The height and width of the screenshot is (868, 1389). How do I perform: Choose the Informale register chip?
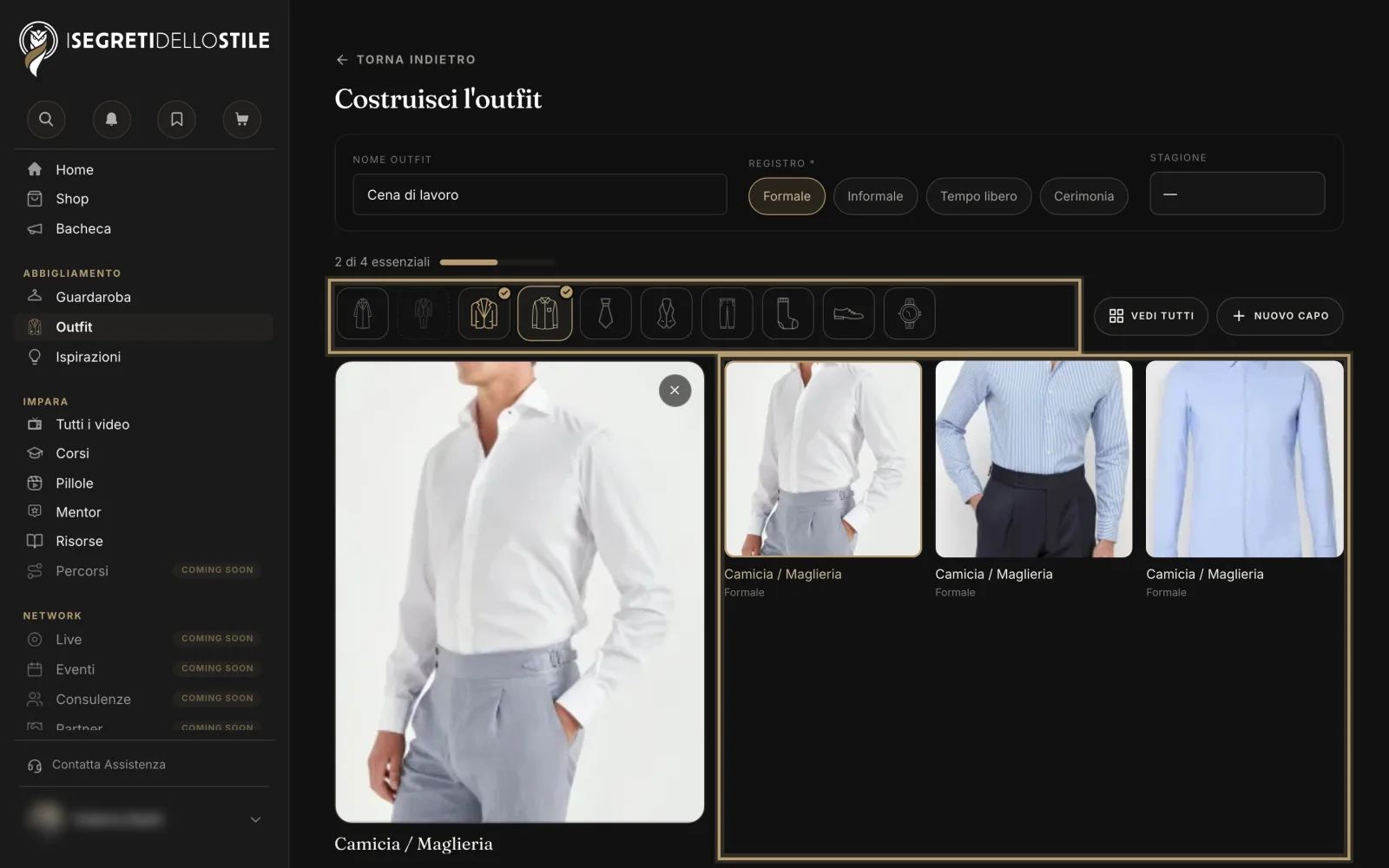(x=875, y=196)
